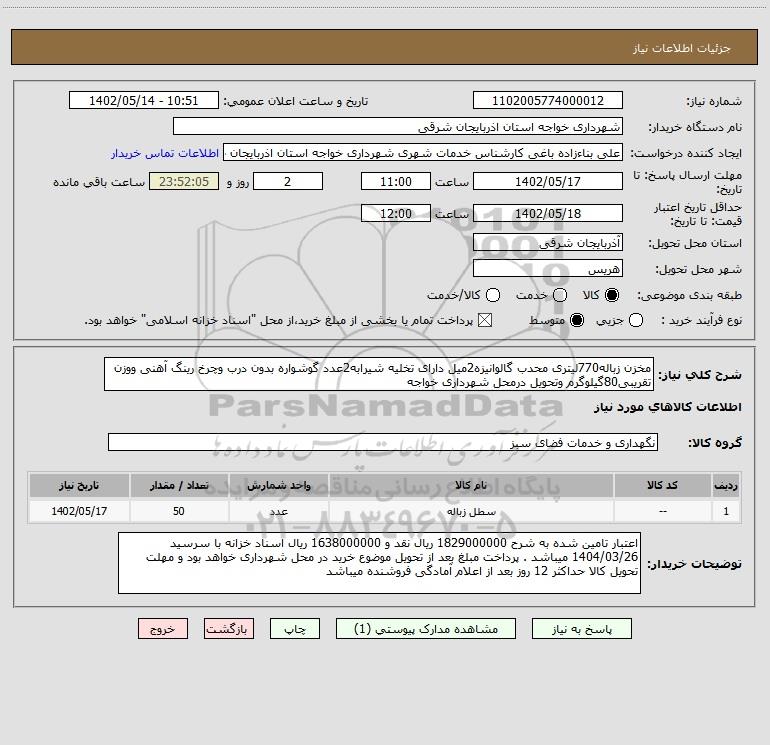Select the کالا radio button

tap(611, 295)
